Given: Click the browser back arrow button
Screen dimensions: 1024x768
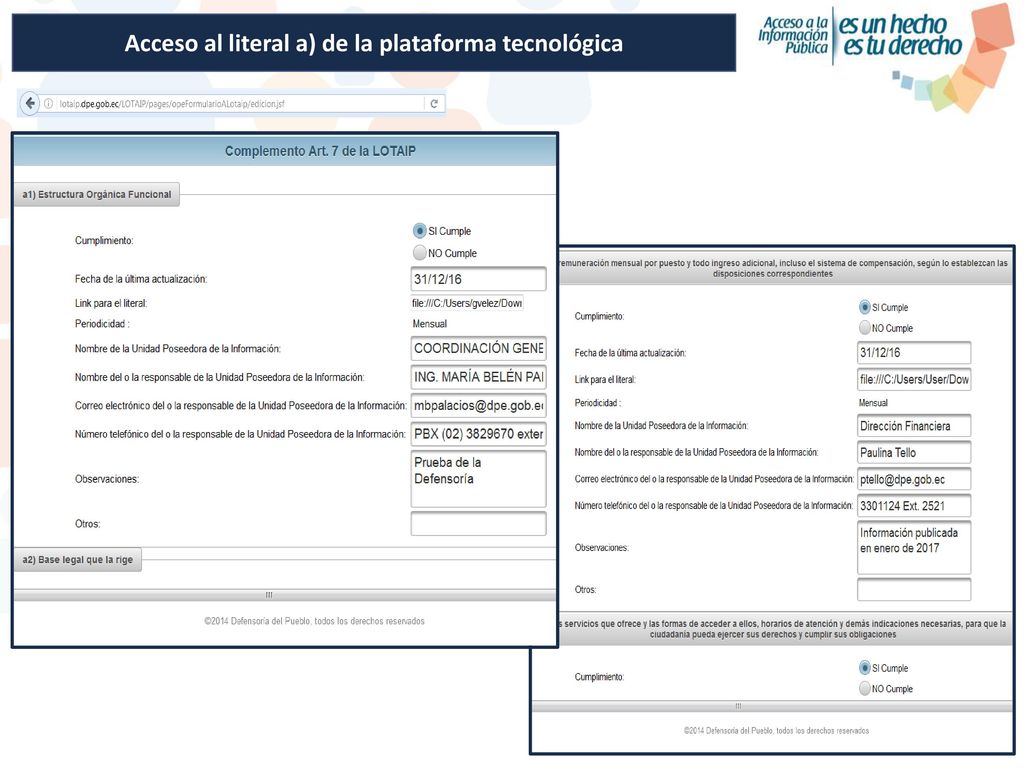Looking at the screenshot, I should click(30, 103).
